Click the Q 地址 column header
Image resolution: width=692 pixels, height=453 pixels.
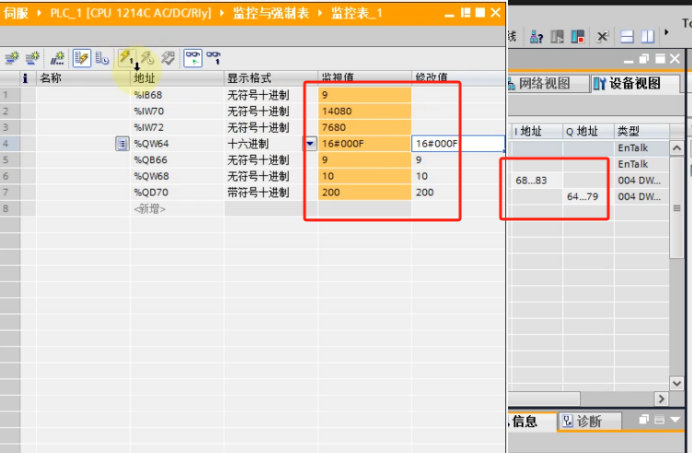click(x=588, y=131)
